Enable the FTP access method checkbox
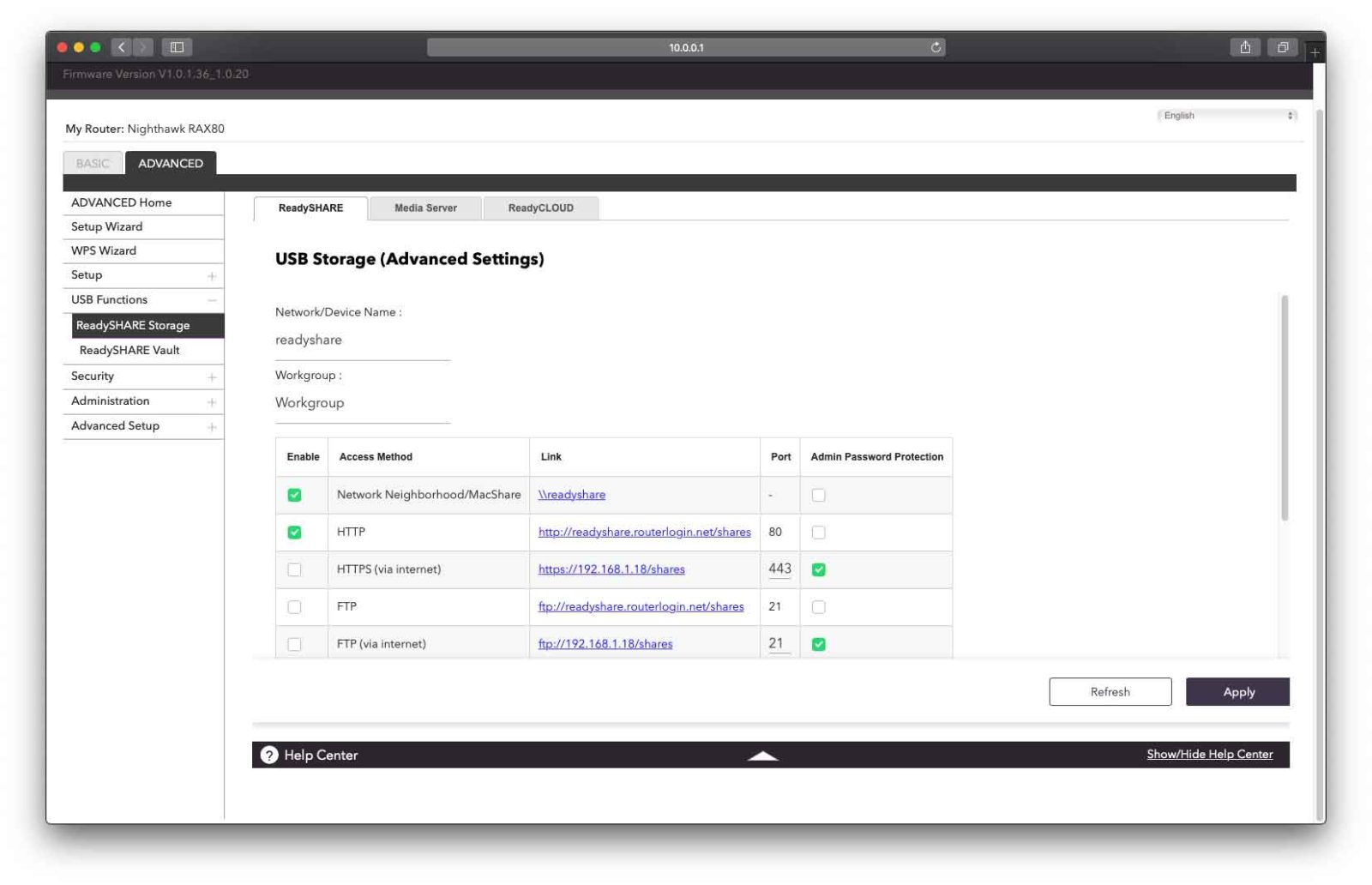This screenshot has width=1372, height=885. tap(294, 607)
